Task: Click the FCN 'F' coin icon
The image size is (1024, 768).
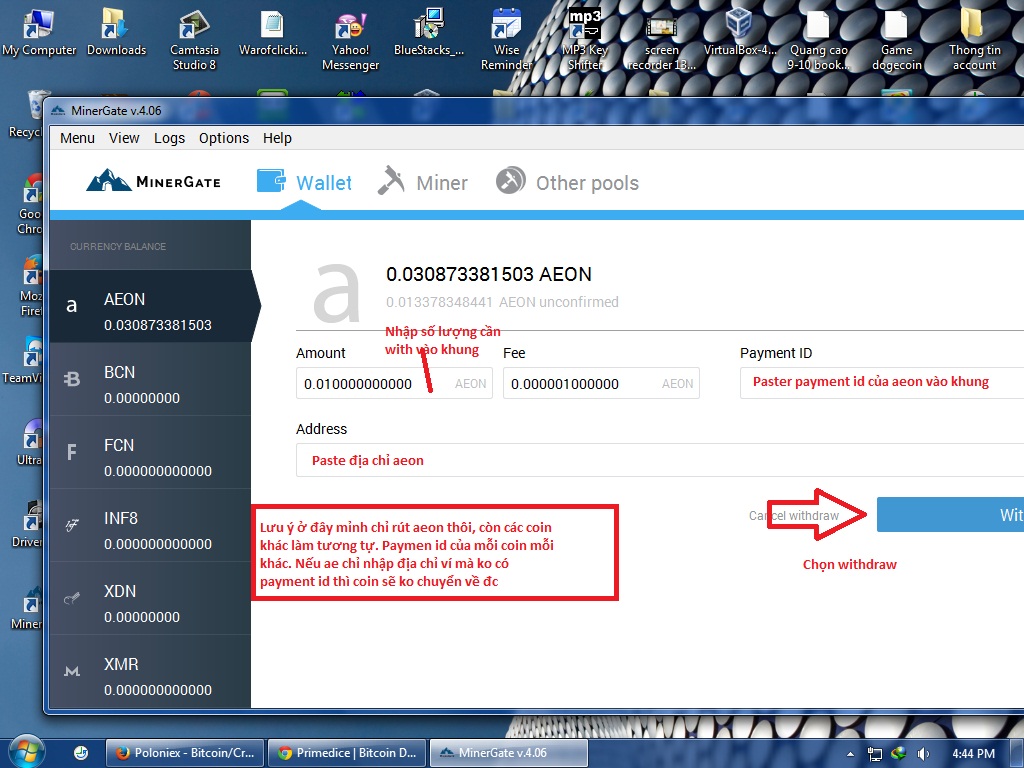Action: (72, 452)
